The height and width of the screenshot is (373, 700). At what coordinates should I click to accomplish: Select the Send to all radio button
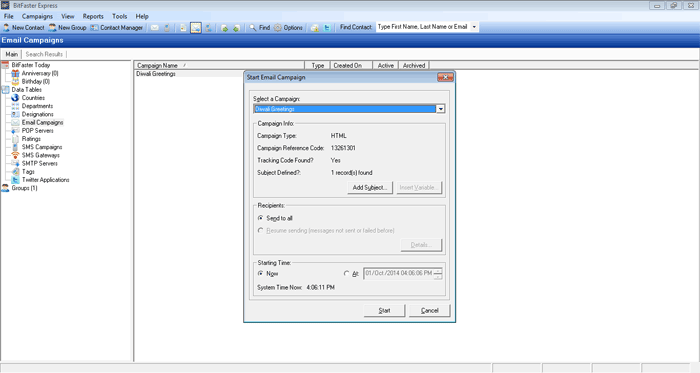(x=261, y=218)
